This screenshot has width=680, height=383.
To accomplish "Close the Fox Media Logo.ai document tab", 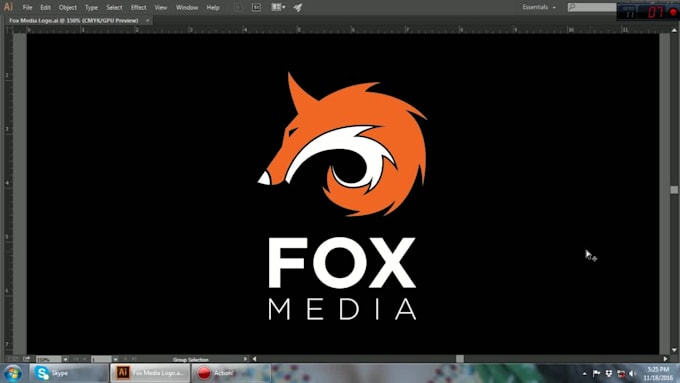I will click(x=147, y=20).
